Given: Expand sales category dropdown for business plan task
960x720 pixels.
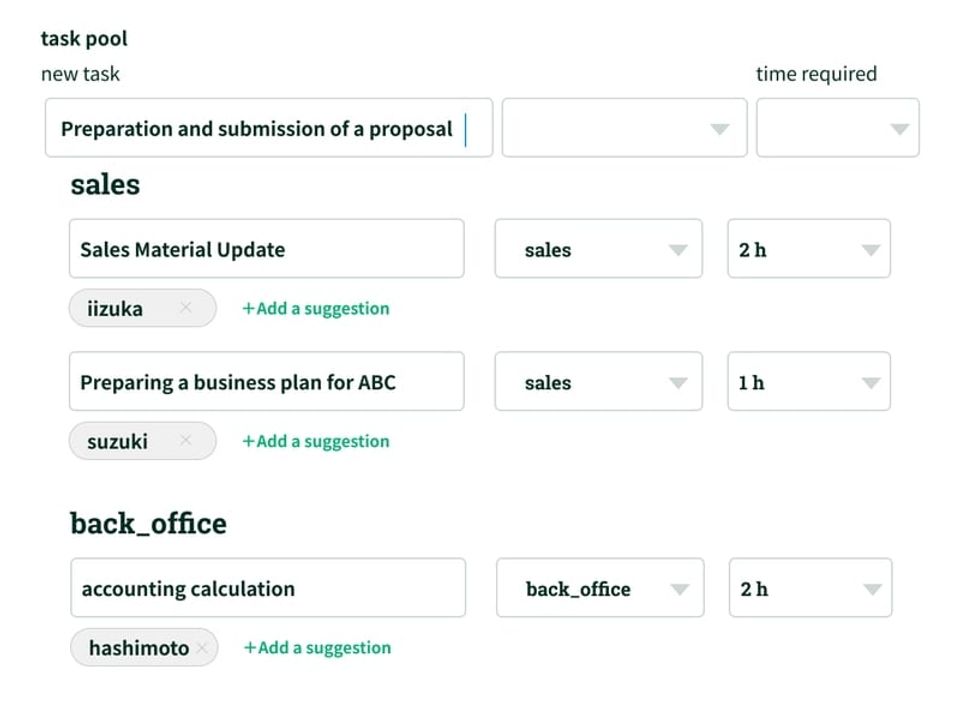Looking at the screenshot, I should tap(598, 382).
